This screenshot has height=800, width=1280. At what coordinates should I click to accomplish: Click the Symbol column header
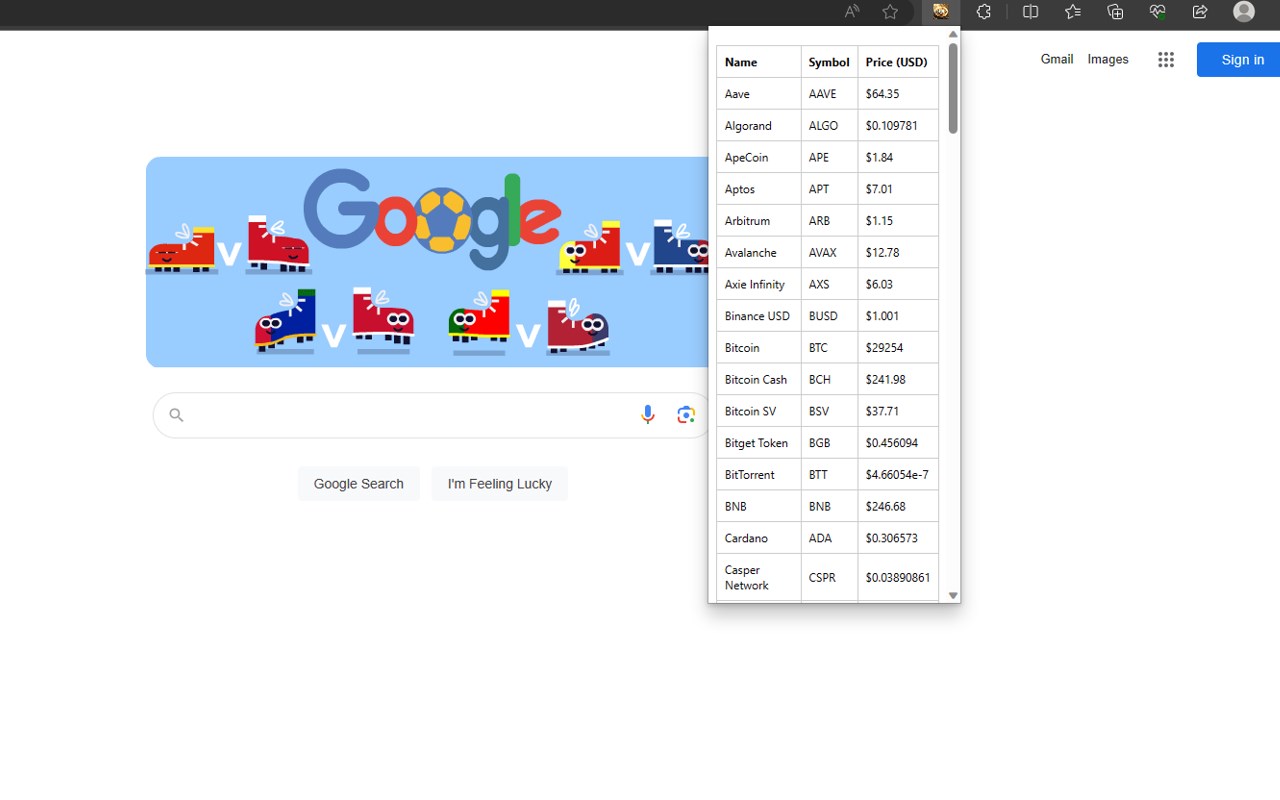point(829,62)
